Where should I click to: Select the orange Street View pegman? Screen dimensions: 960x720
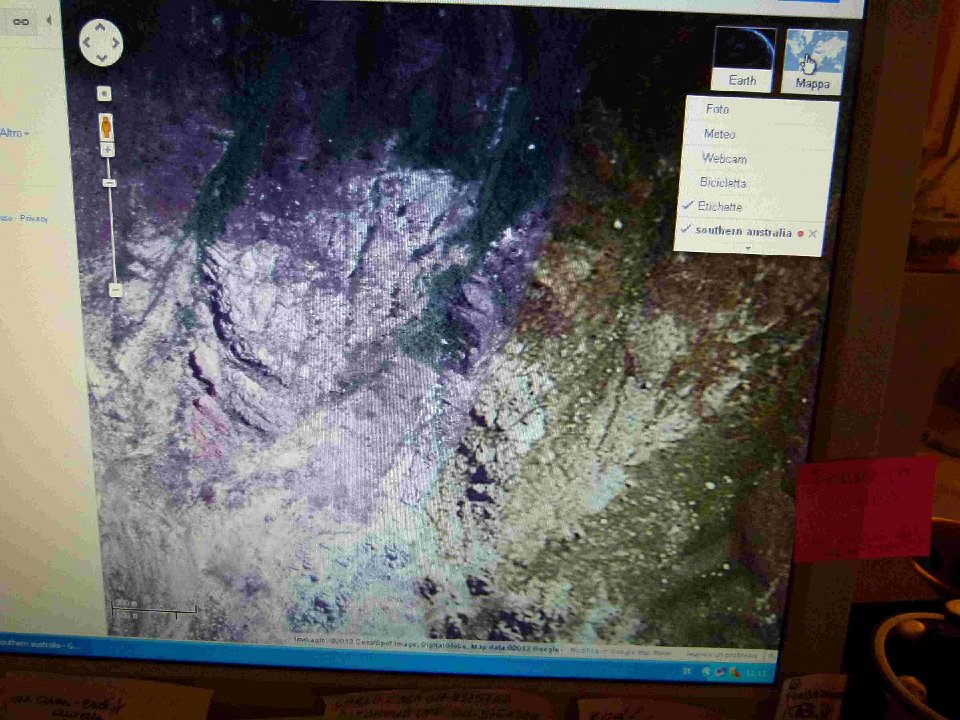pos(107,127)
